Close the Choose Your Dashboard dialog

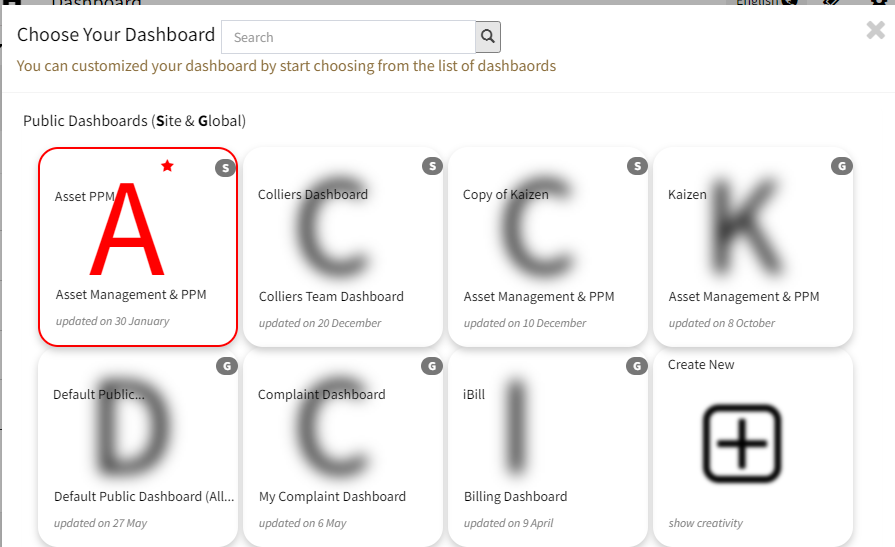[x=876, y=31]
